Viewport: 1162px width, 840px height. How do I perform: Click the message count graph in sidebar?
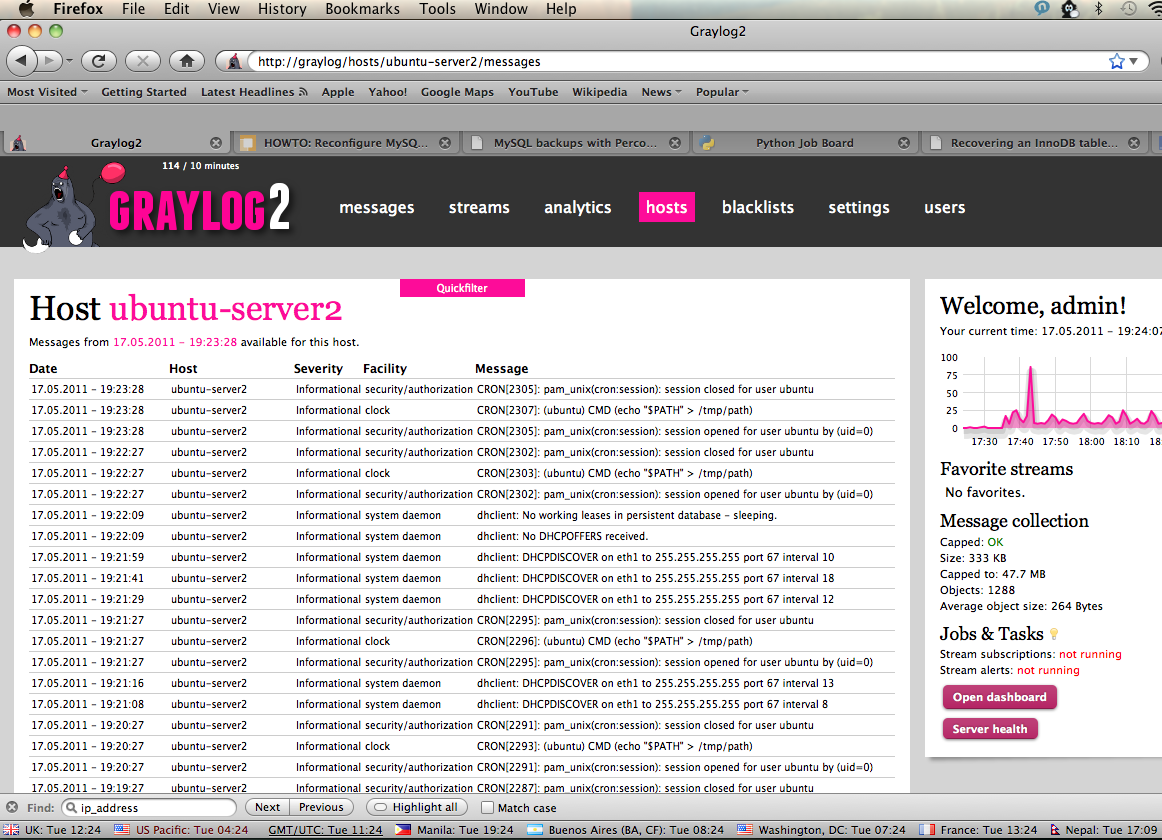point(1052,399)
